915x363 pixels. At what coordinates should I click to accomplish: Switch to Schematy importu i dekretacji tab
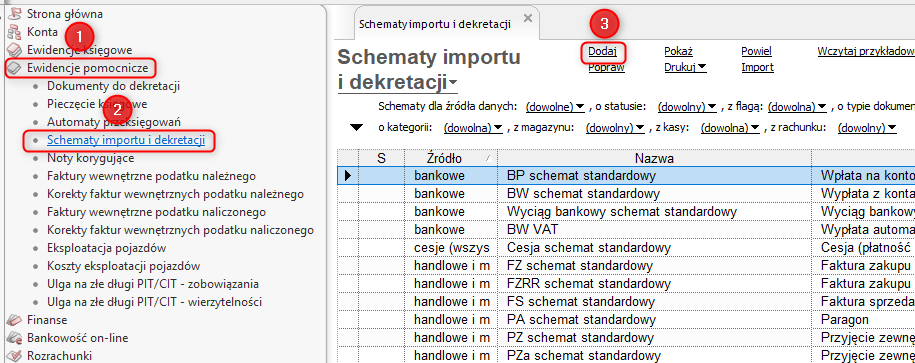pos(435,24)
